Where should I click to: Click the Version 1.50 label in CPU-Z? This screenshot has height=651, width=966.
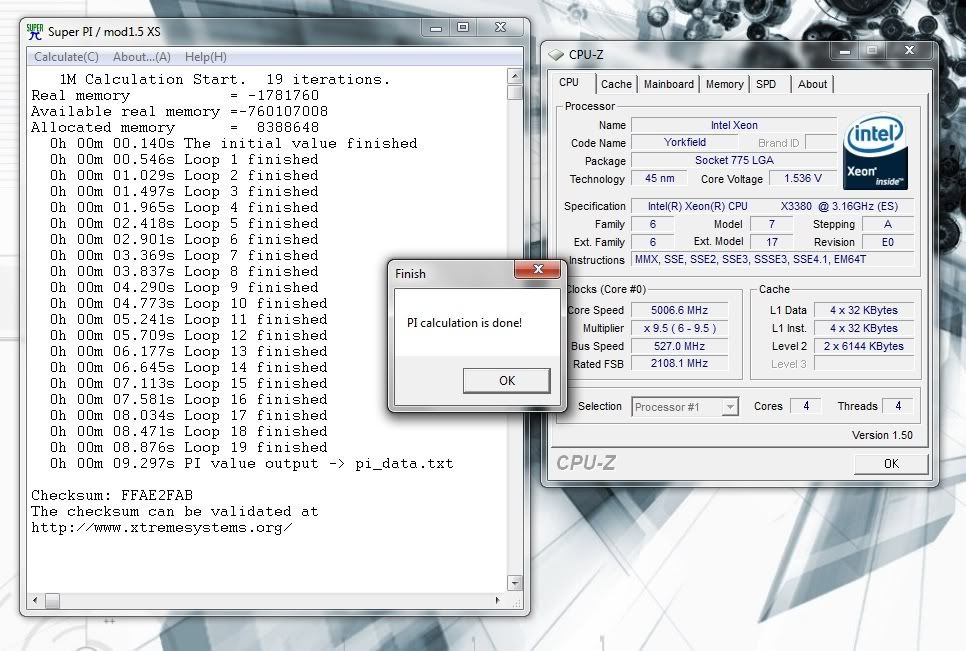click(x=882, y=435)
